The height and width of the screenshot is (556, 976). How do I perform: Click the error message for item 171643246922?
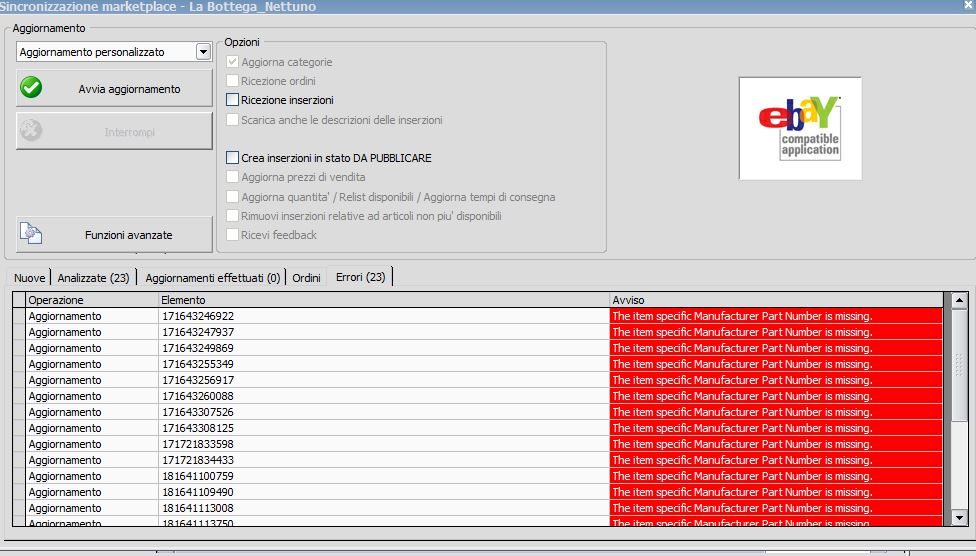pos(776,316)
